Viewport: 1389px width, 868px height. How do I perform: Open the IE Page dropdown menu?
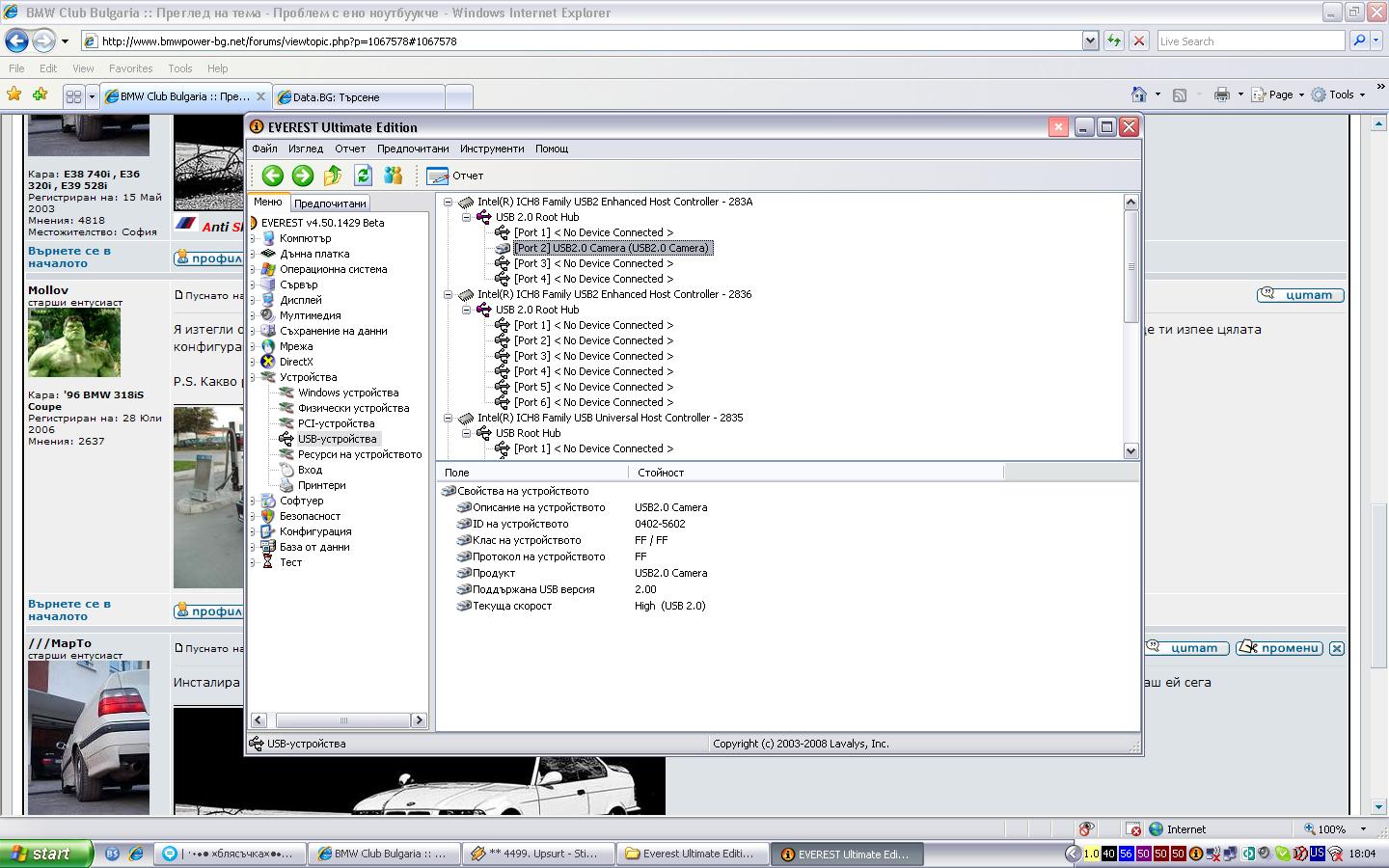(1278, 95)
